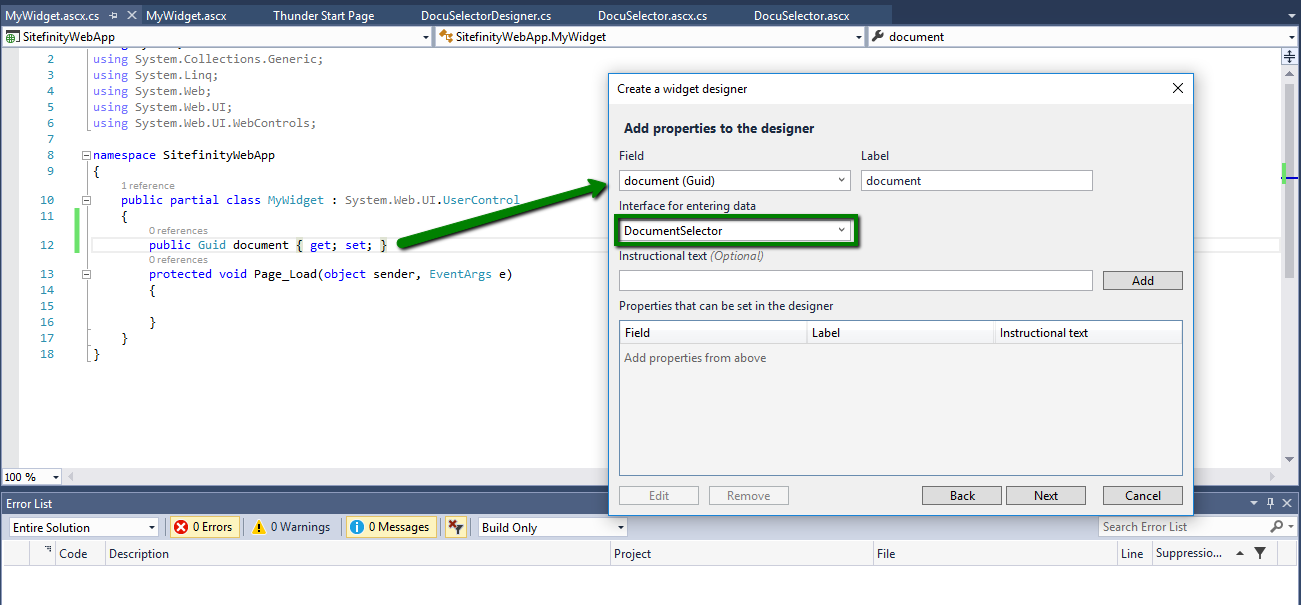
Task: Click the Next button
Action: [1046, 495]
